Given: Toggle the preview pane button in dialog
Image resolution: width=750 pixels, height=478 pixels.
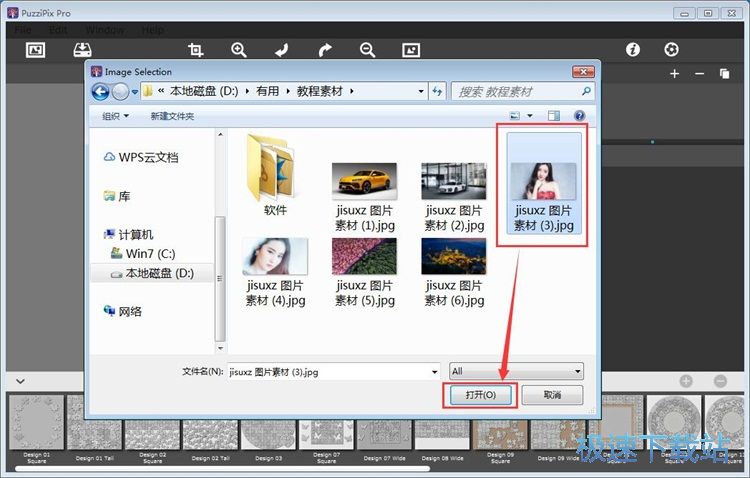Looking at the screenshot, I should (554, 116).
